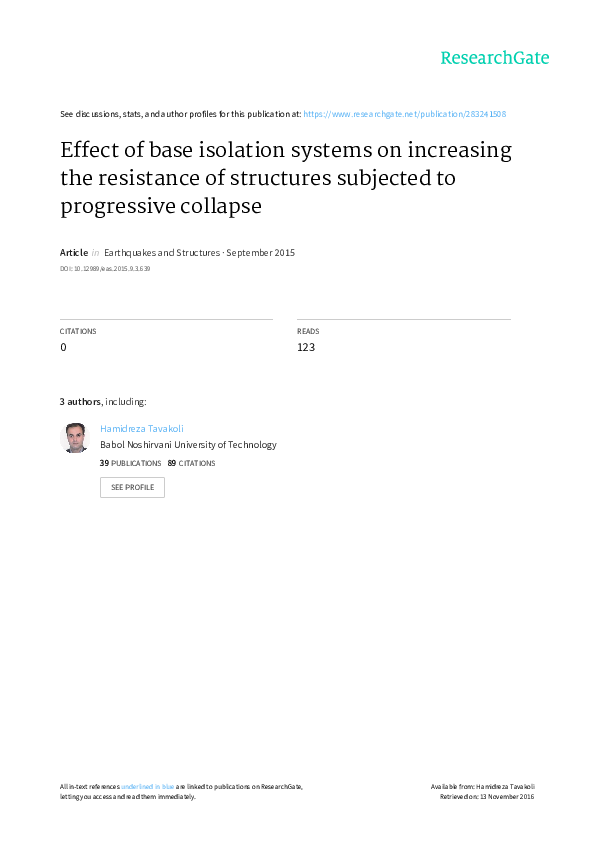This screenshot has height=842, width=595.
Task: Click Babol Noshirvani University of Technology
Action: [188, 445]
